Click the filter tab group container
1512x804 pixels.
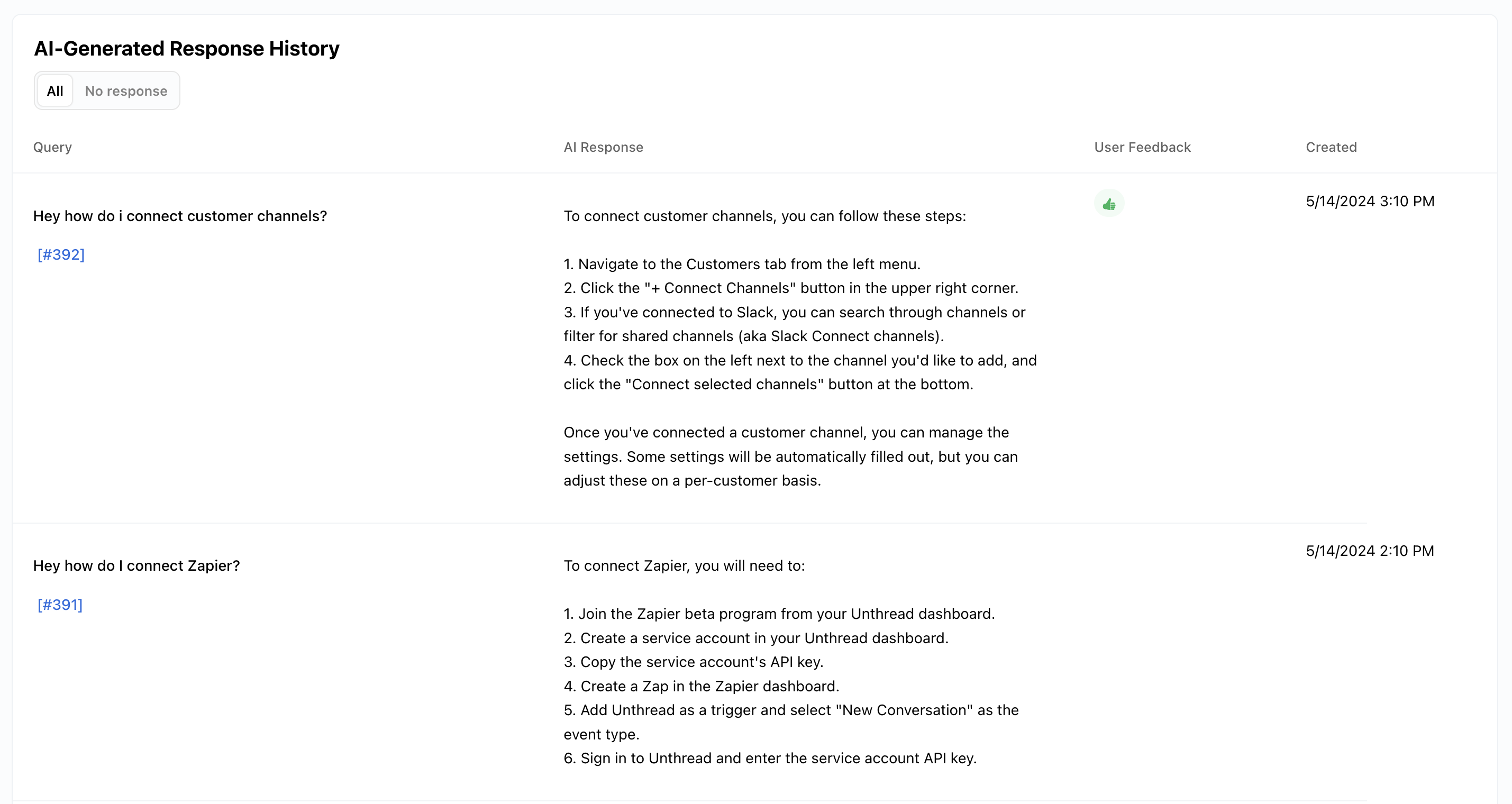(107, 90)
